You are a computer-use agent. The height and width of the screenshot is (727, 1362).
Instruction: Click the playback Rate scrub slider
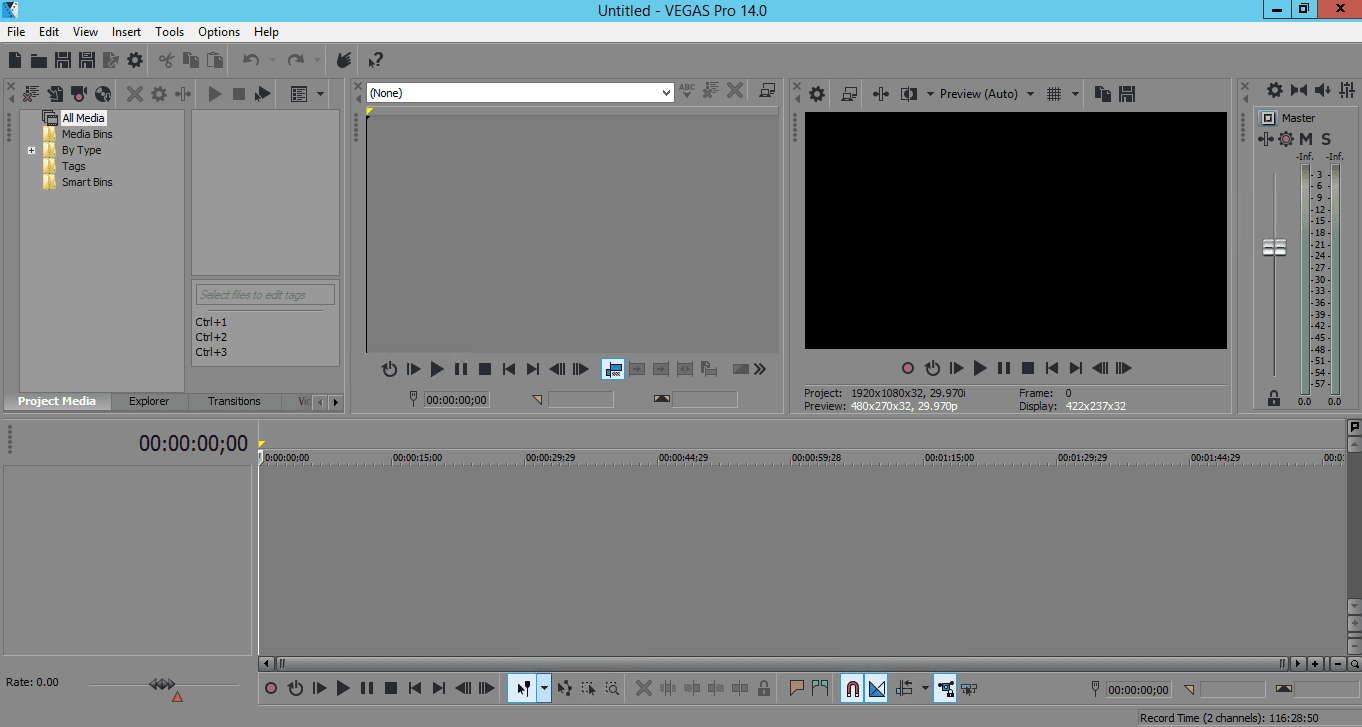click(x=163, y=685)
